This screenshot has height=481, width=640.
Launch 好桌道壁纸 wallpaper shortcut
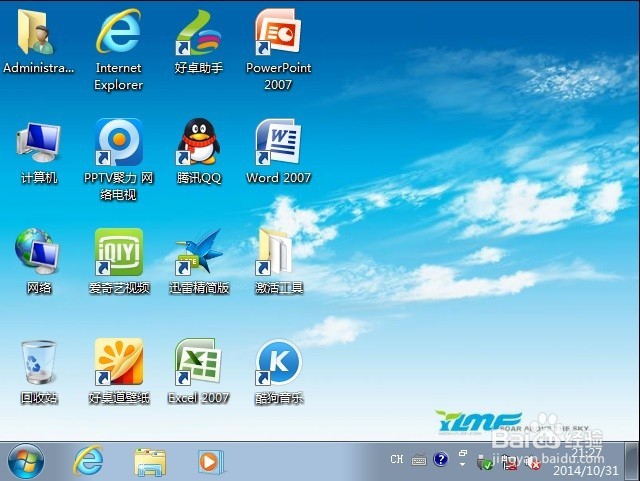pyautogui.click(x=119, y=362)
